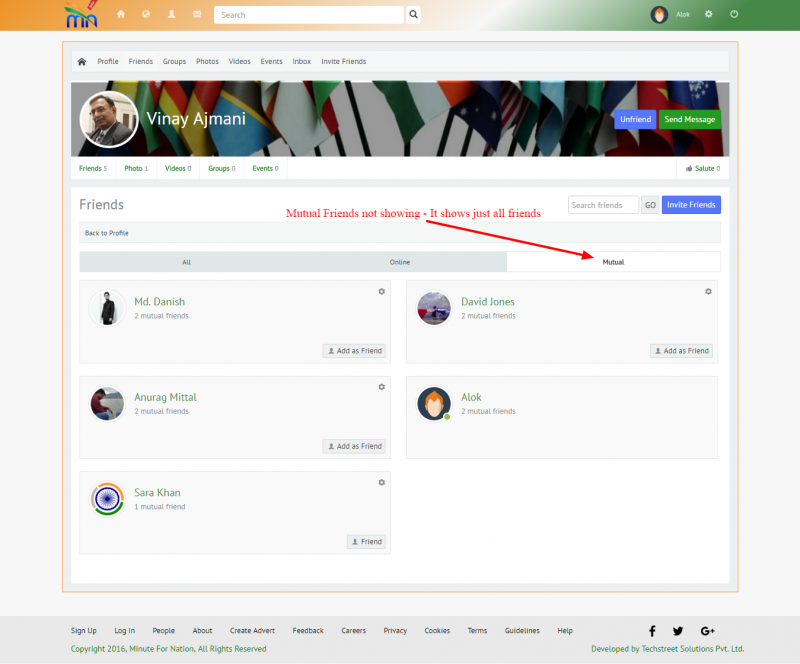Open the Events 0 stat link
The height and width of the screenshot is (664, 800).
pos(265,168)
